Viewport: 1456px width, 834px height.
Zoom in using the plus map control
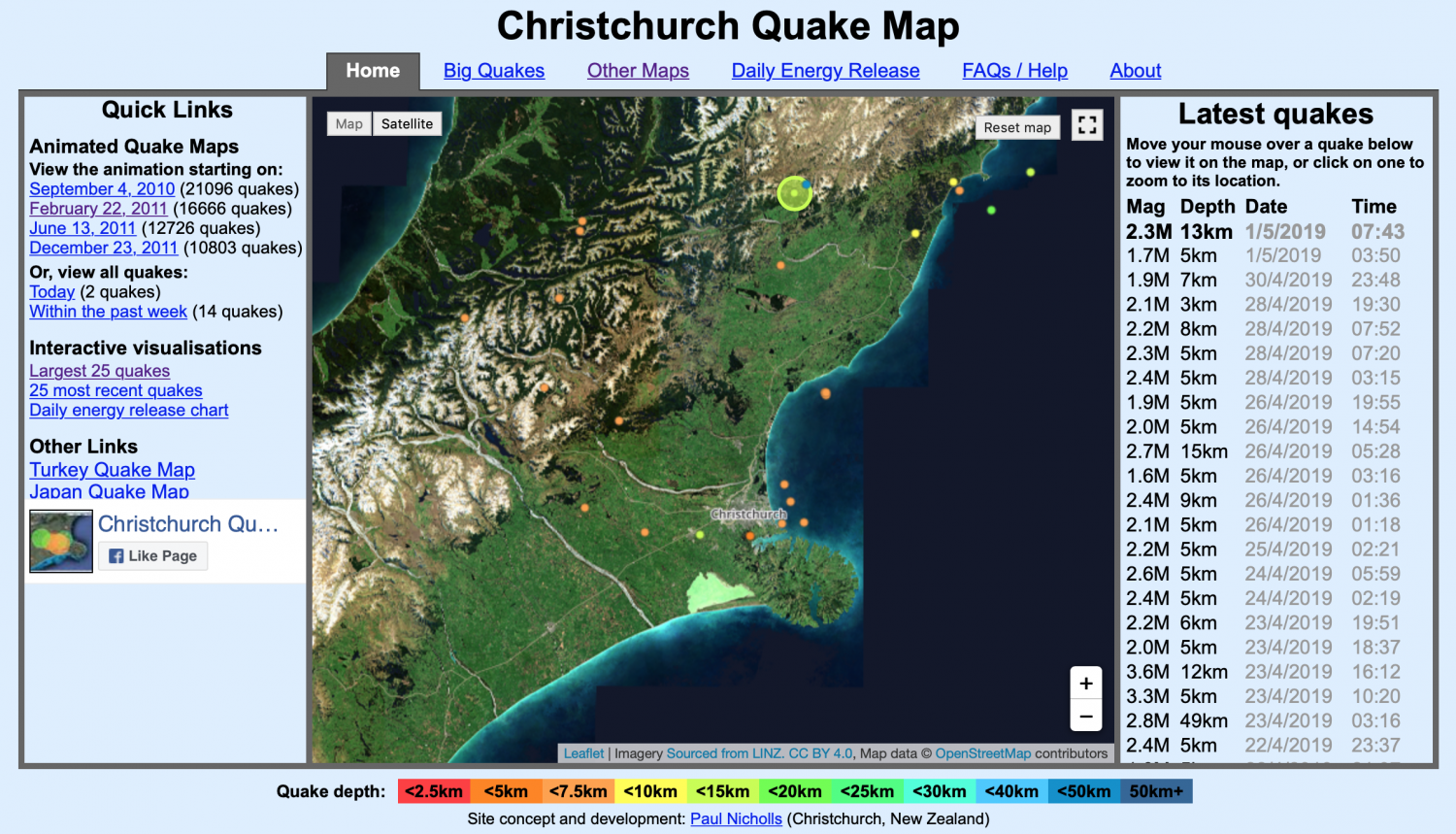(1085, 684)
